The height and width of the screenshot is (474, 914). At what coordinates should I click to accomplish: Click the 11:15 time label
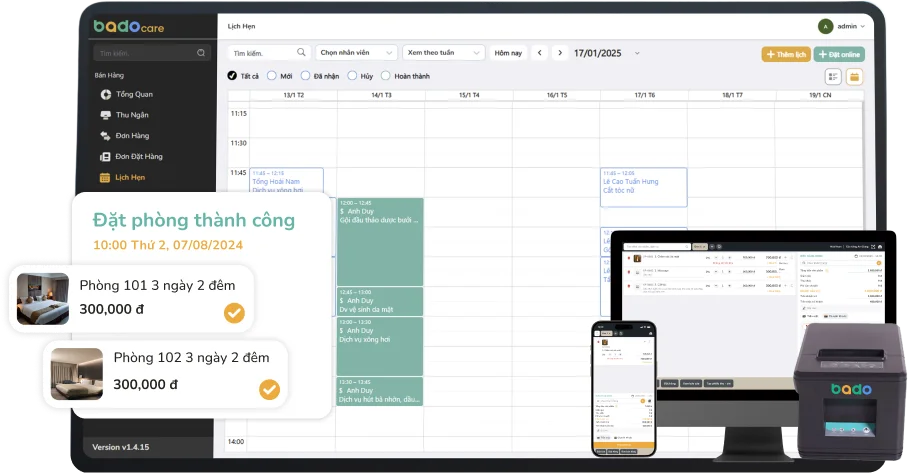coord(238,114)
